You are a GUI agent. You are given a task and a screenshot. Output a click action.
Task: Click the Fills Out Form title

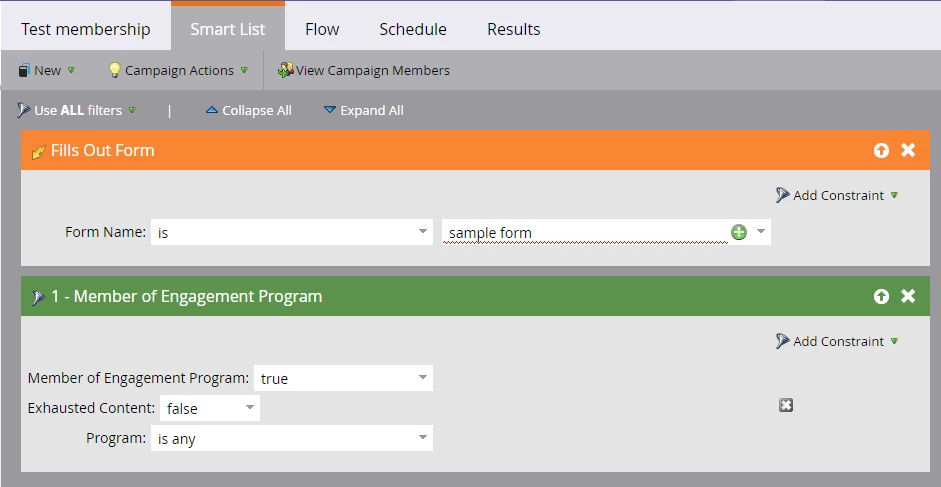(x=103, y=150)
